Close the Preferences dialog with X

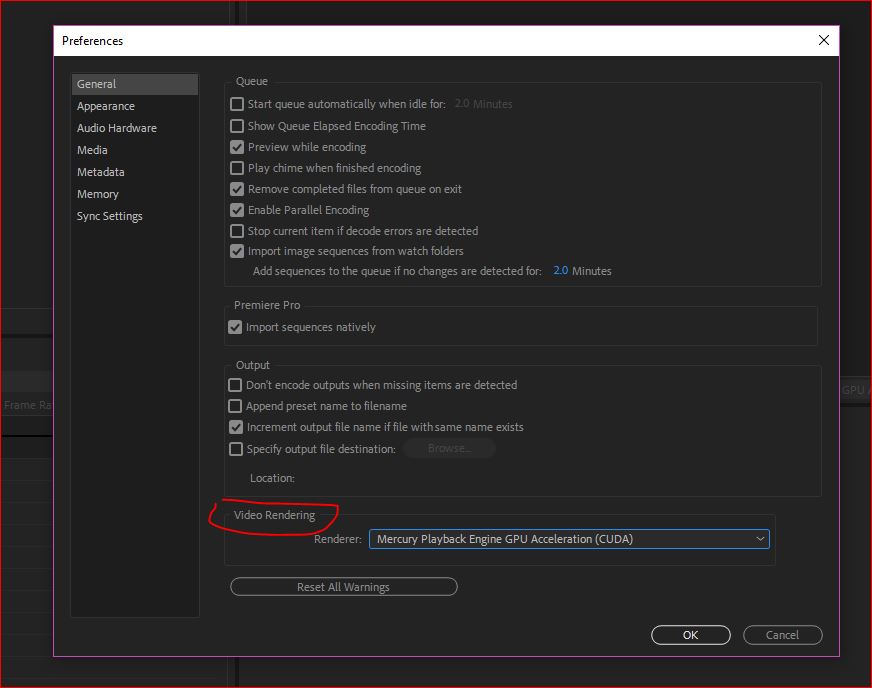824,40
